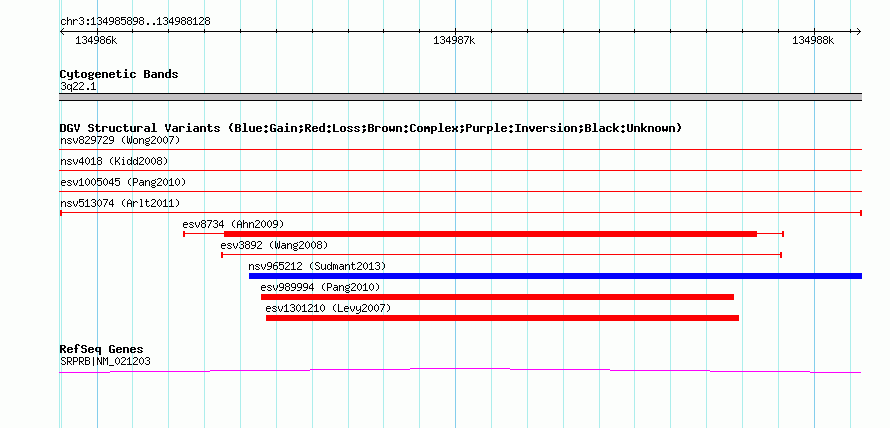Select the red esv989994 loss bar
The width and height of the screenshot is (890, 428).
(x=497, y=297)
